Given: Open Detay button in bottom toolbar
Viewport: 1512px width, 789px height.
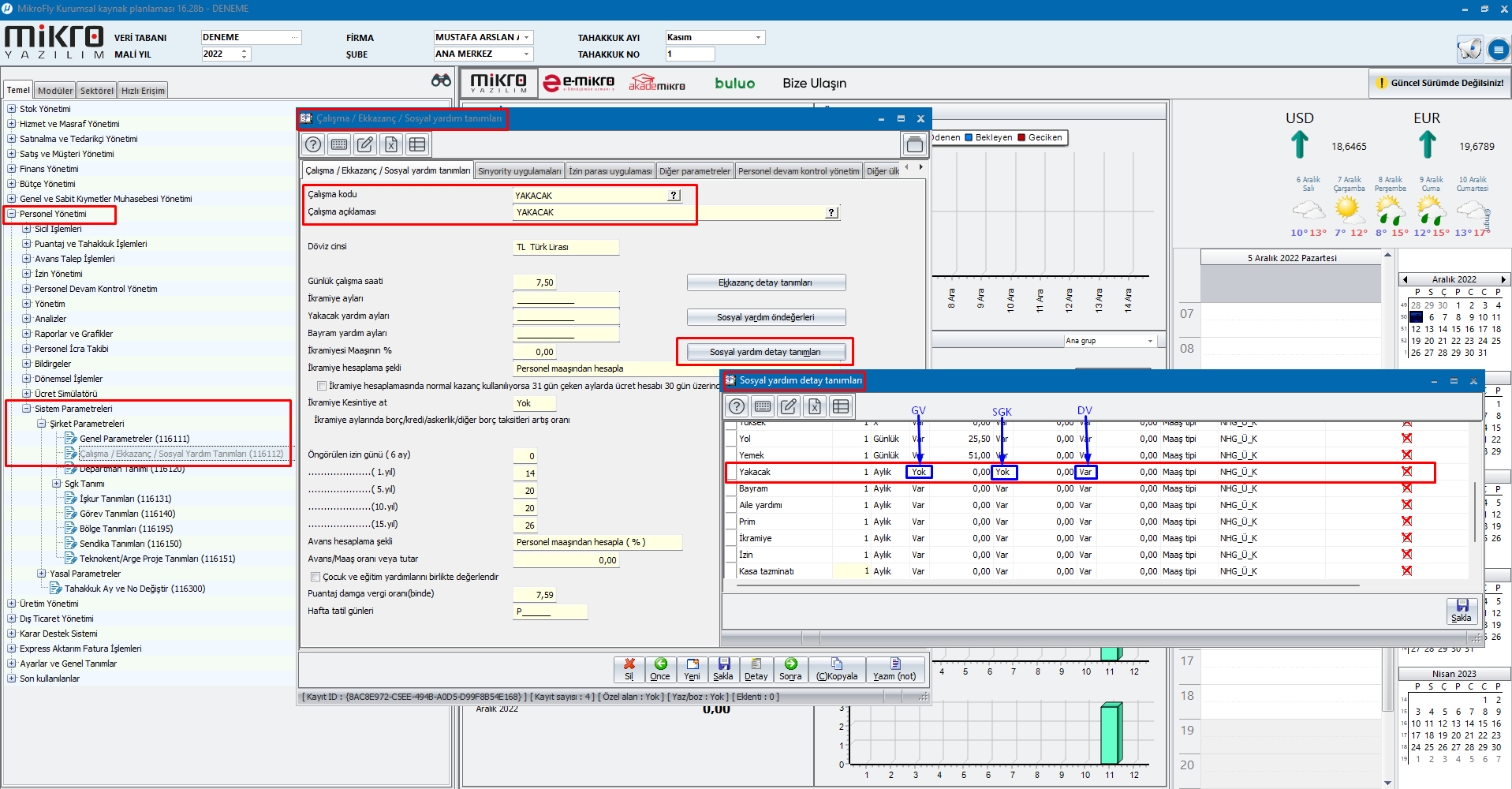Looking at the screenshot, I should (x=756, y=669).
